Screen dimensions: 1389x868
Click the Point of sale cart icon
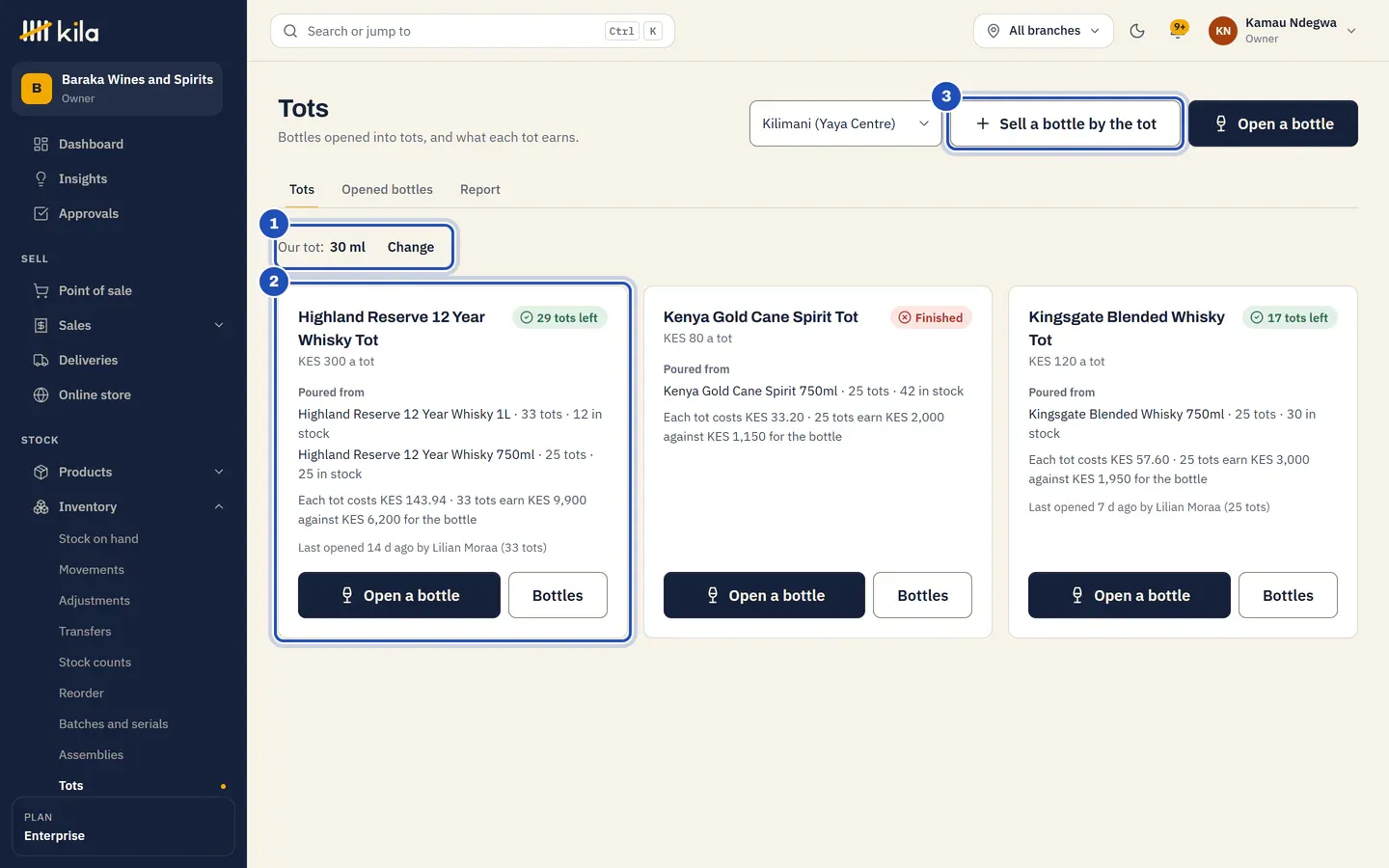pyautogui.click(x=41, y=290)
